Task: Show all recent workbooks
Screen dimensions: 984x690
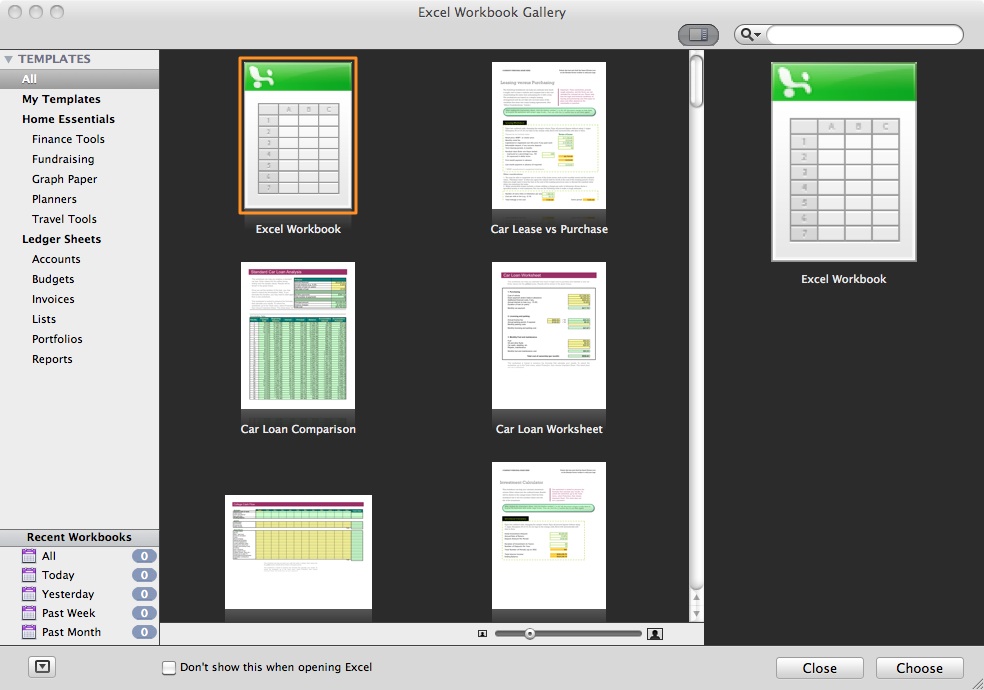Action: 79,556
